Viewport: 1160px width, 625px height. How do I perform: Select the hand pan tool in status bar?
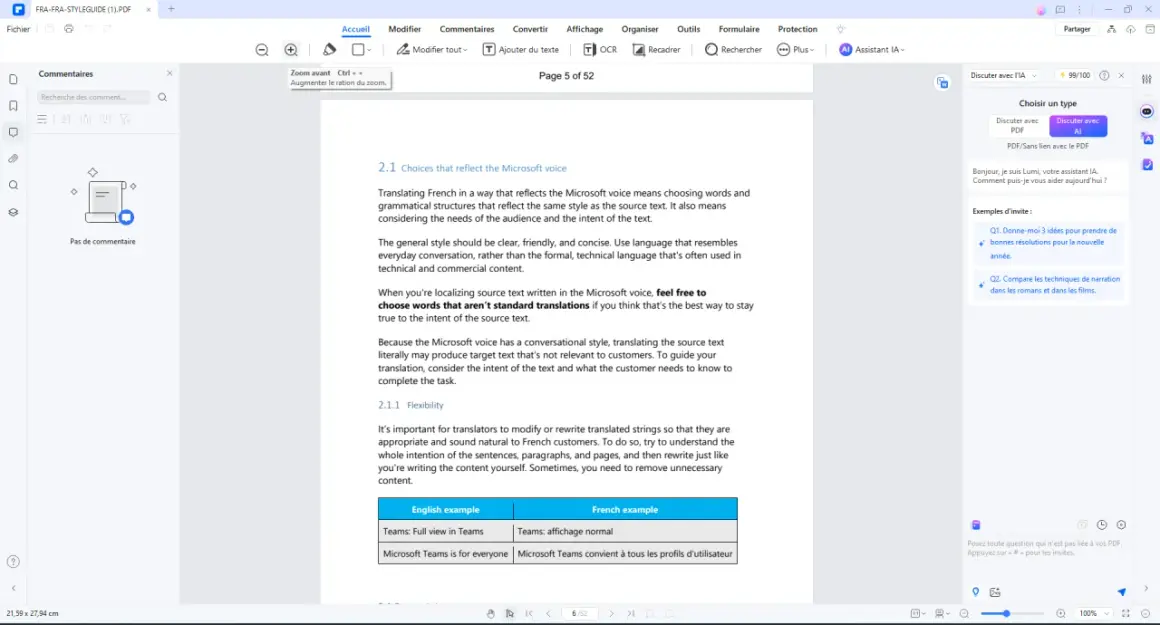point(490,613)
